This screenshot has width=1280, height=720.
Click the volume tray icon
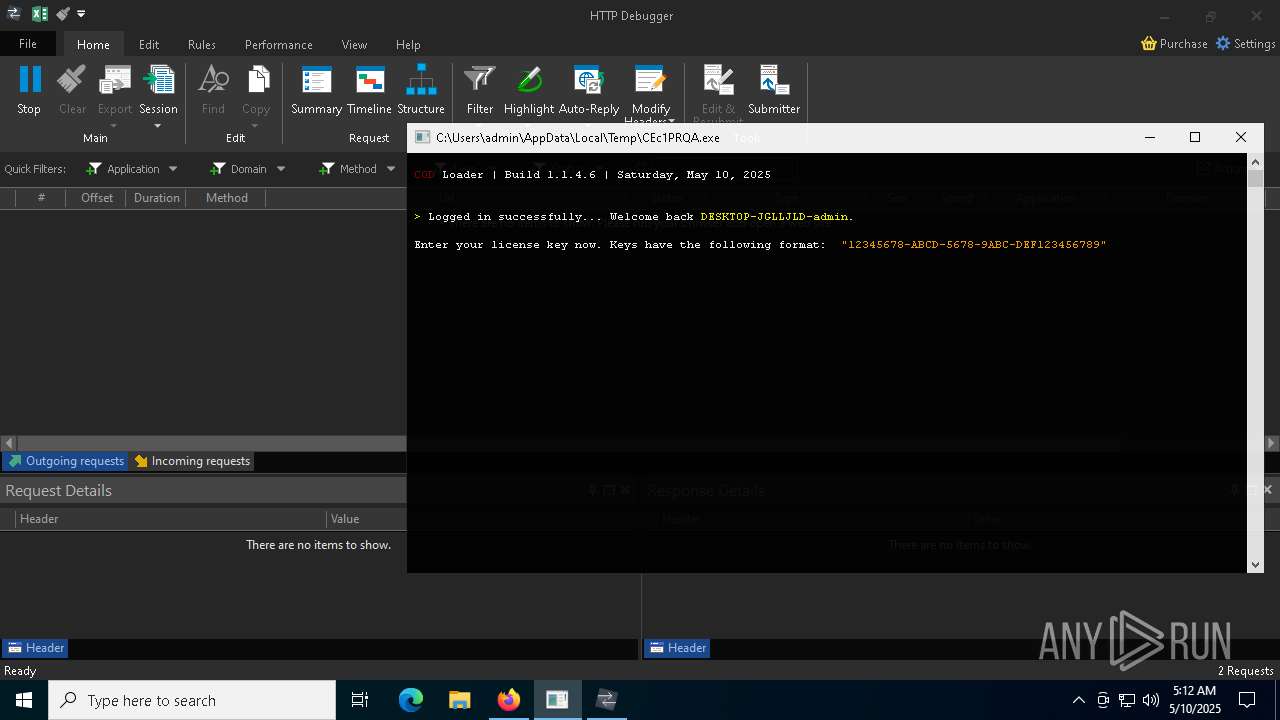click(1150, 700)
